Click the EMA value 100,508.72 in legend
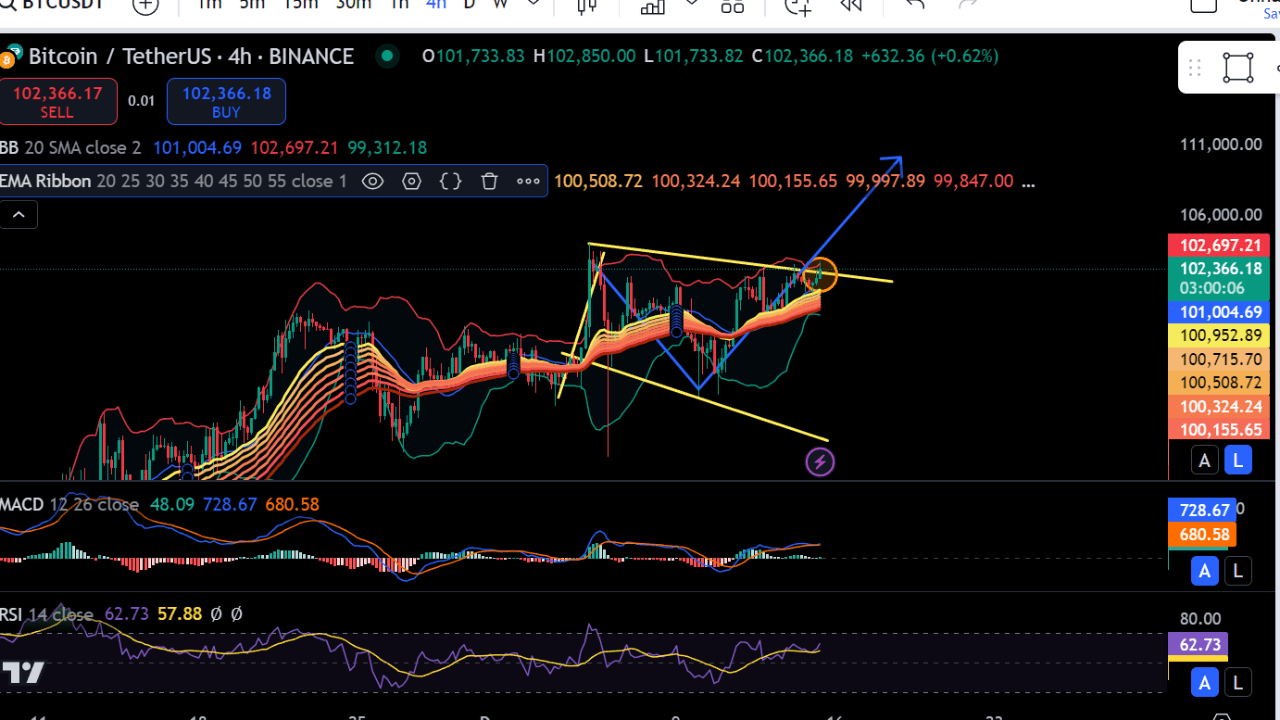The width and height of the screenshot is (1280, 720). [598, 181]
